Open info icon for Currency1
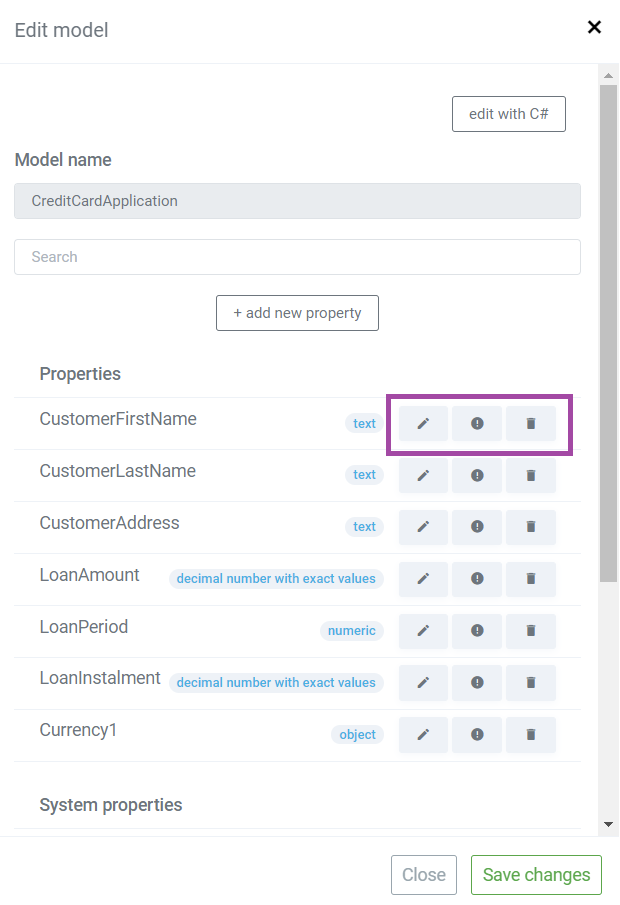Viewport: 620px width, 905px height. [x=477, y=734]
